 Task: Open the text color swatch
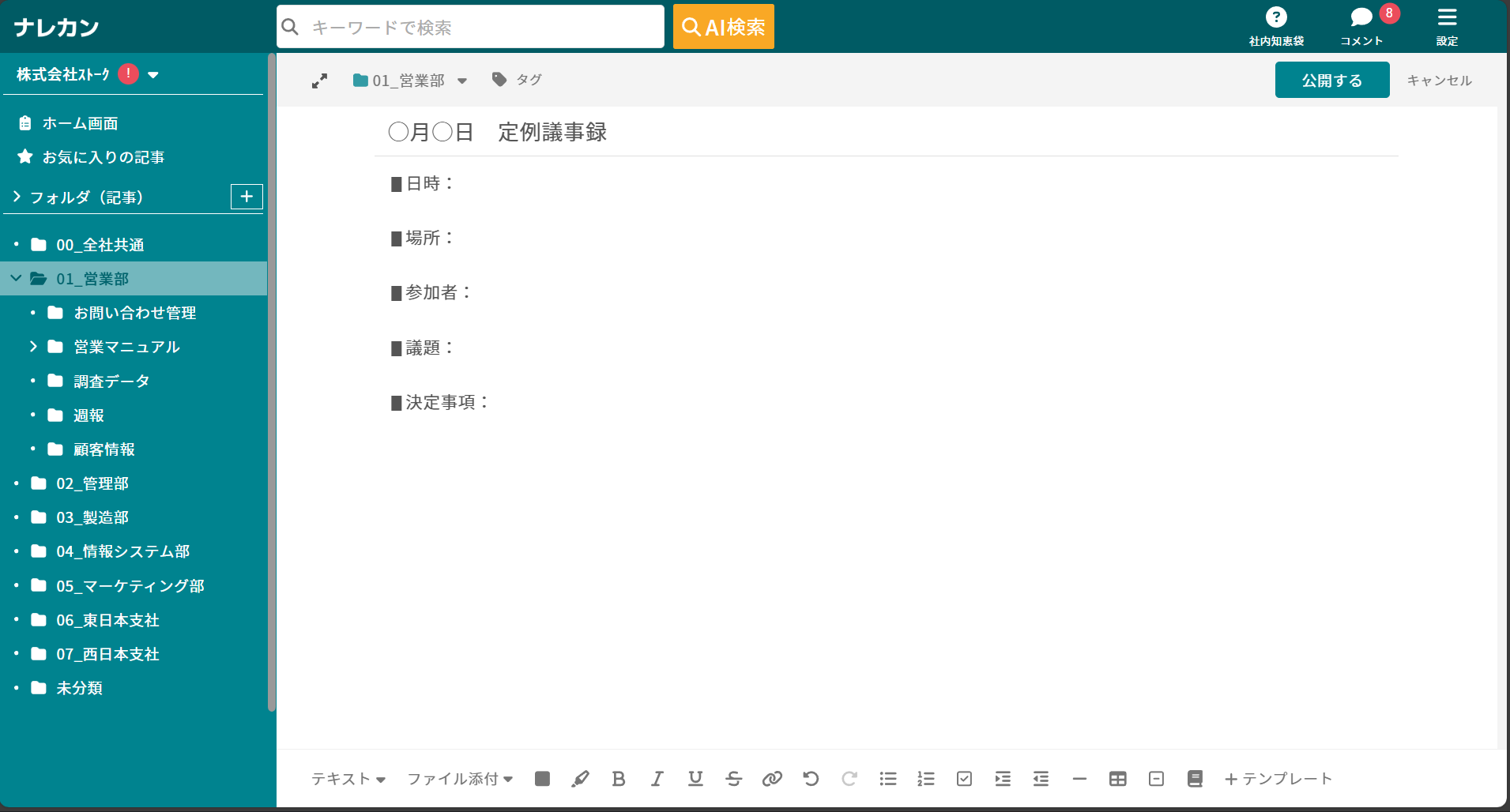pyautogui.click(x=542, y=779)
